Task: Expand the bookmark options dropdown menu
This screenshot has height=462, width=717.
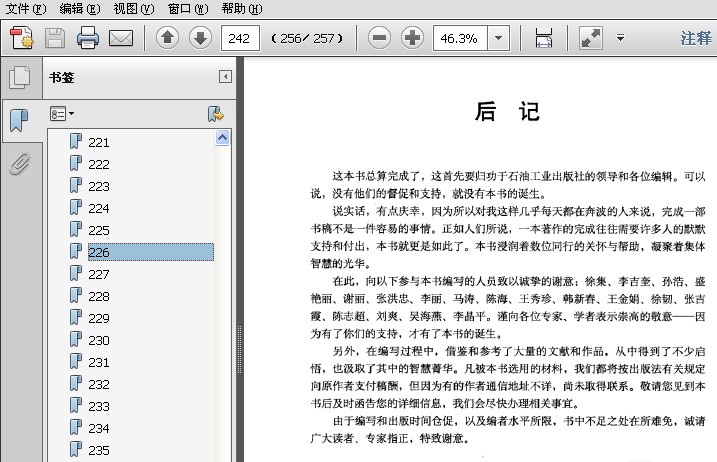Action: (62, 114)
